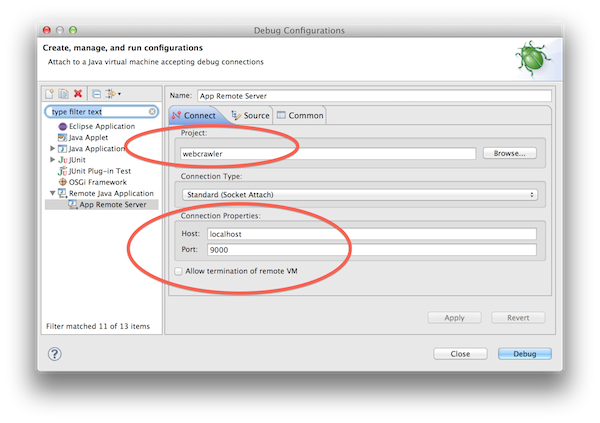The height and width of the screenshot is (423, 600).
Task: Select JUnit Plug-in Test entry
Action: coord(99,171)
